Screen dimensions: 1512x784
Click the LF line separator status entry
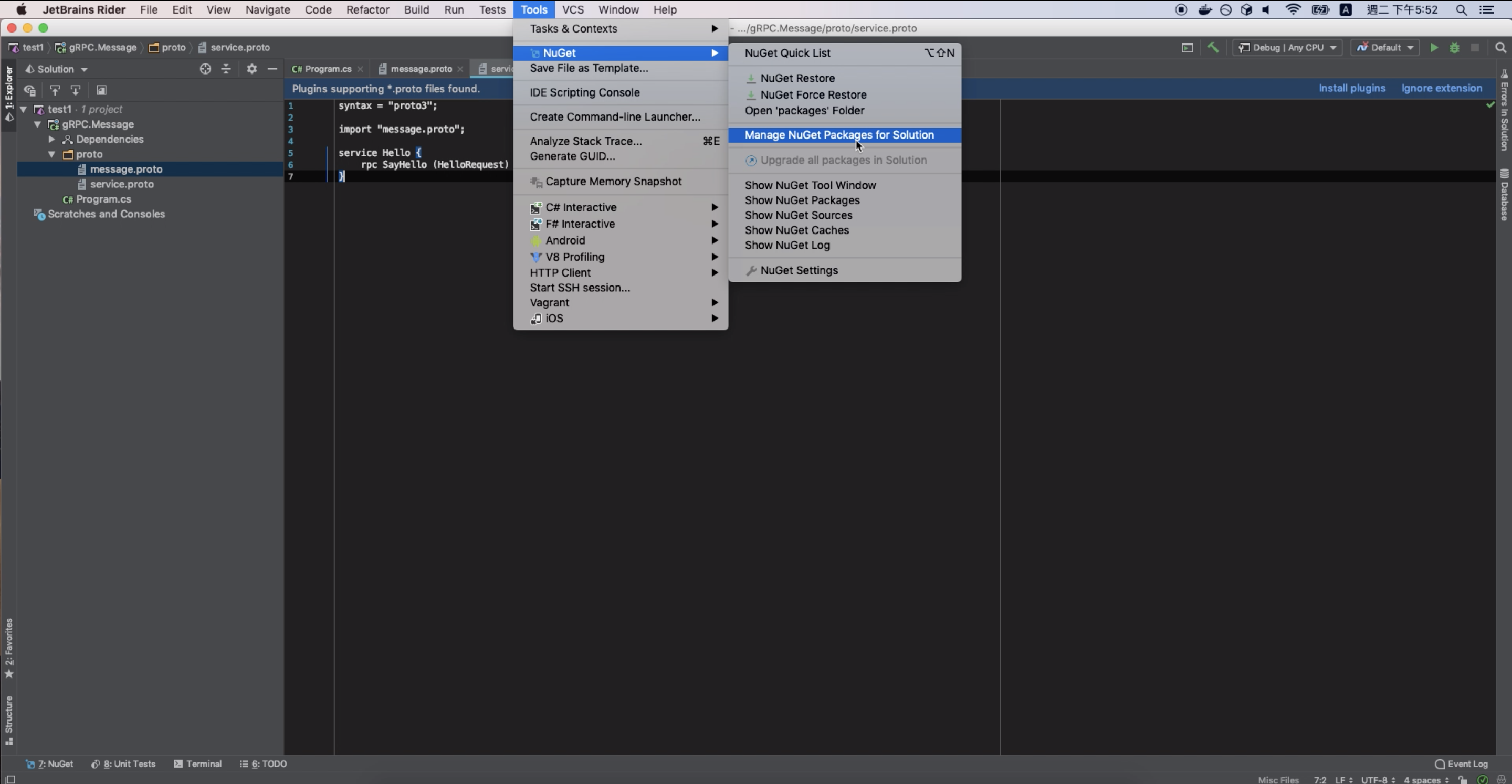[1343, 779]
